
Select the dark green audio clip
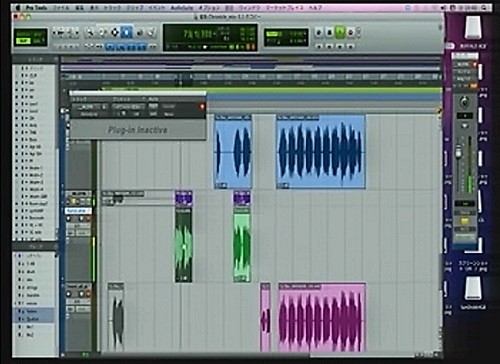pyautogui.click(x=184, y=245)
